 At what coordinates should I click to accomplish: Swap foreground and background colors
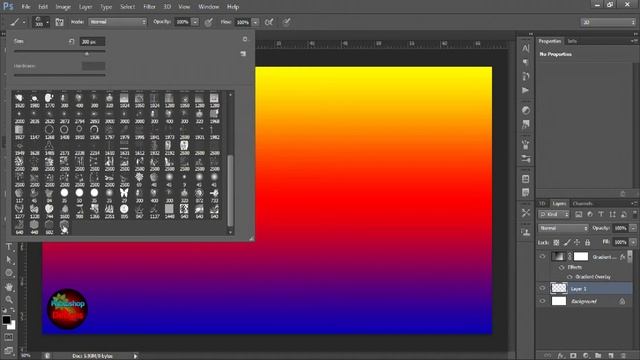13,311
